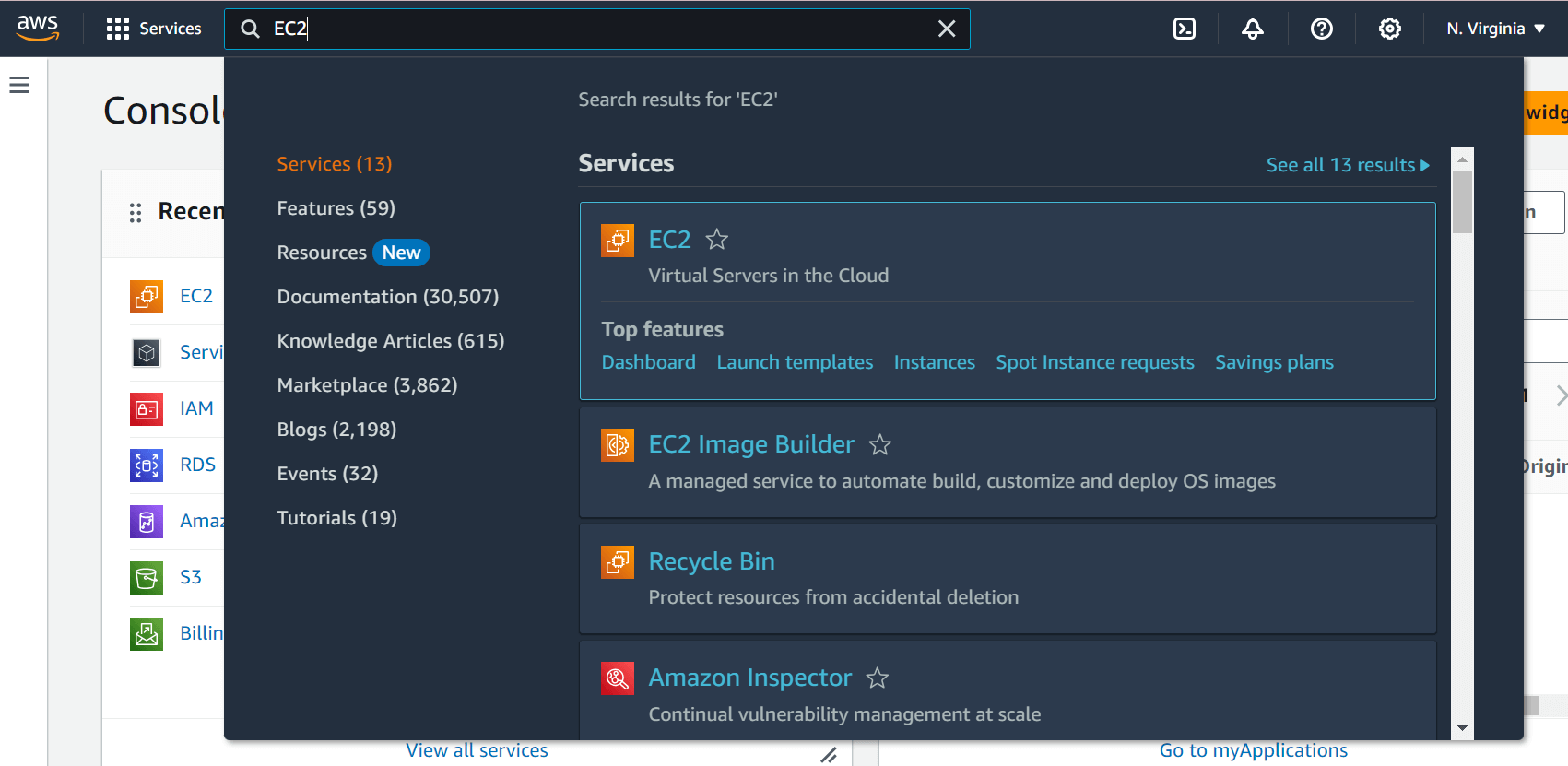Click the scroll down arrow in results
Screen dimensions: 1568x766
click(x=1462, y=728)
